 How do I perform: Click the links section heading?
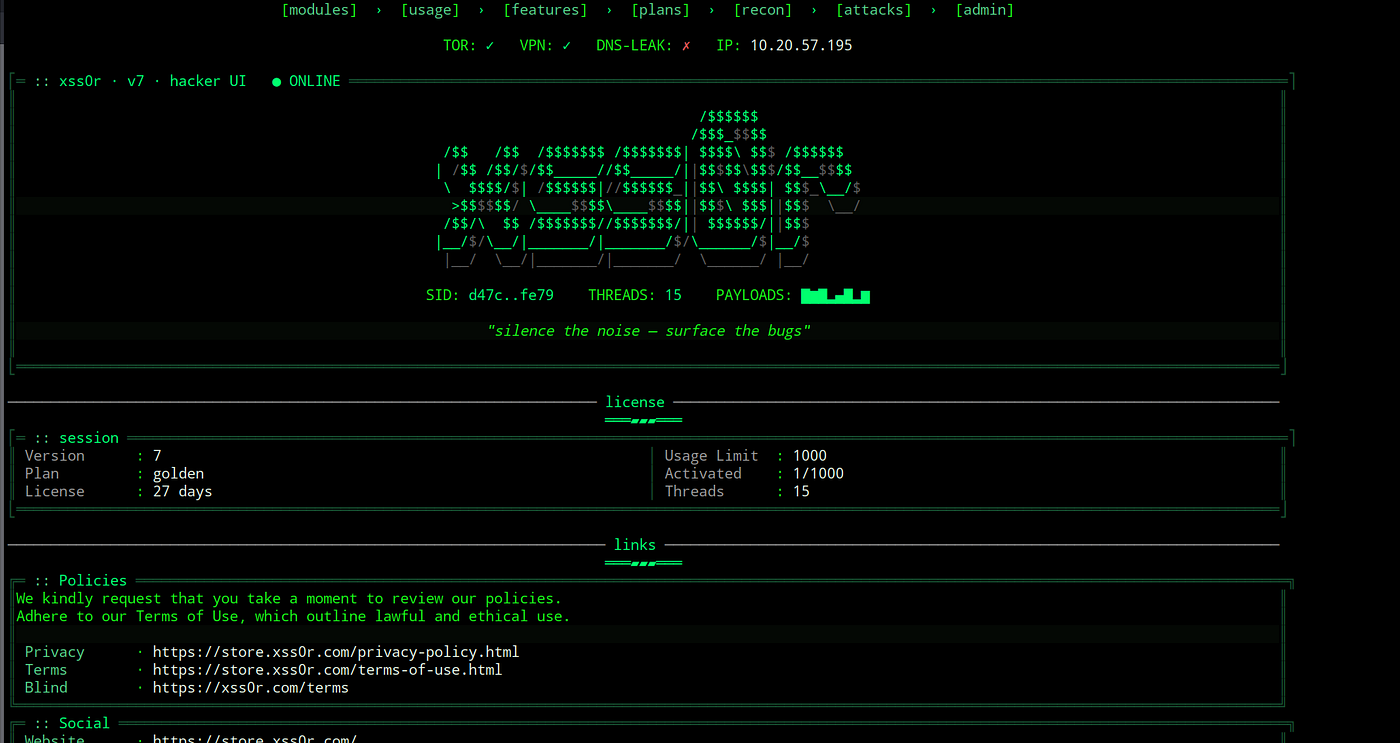coord(635,545)
